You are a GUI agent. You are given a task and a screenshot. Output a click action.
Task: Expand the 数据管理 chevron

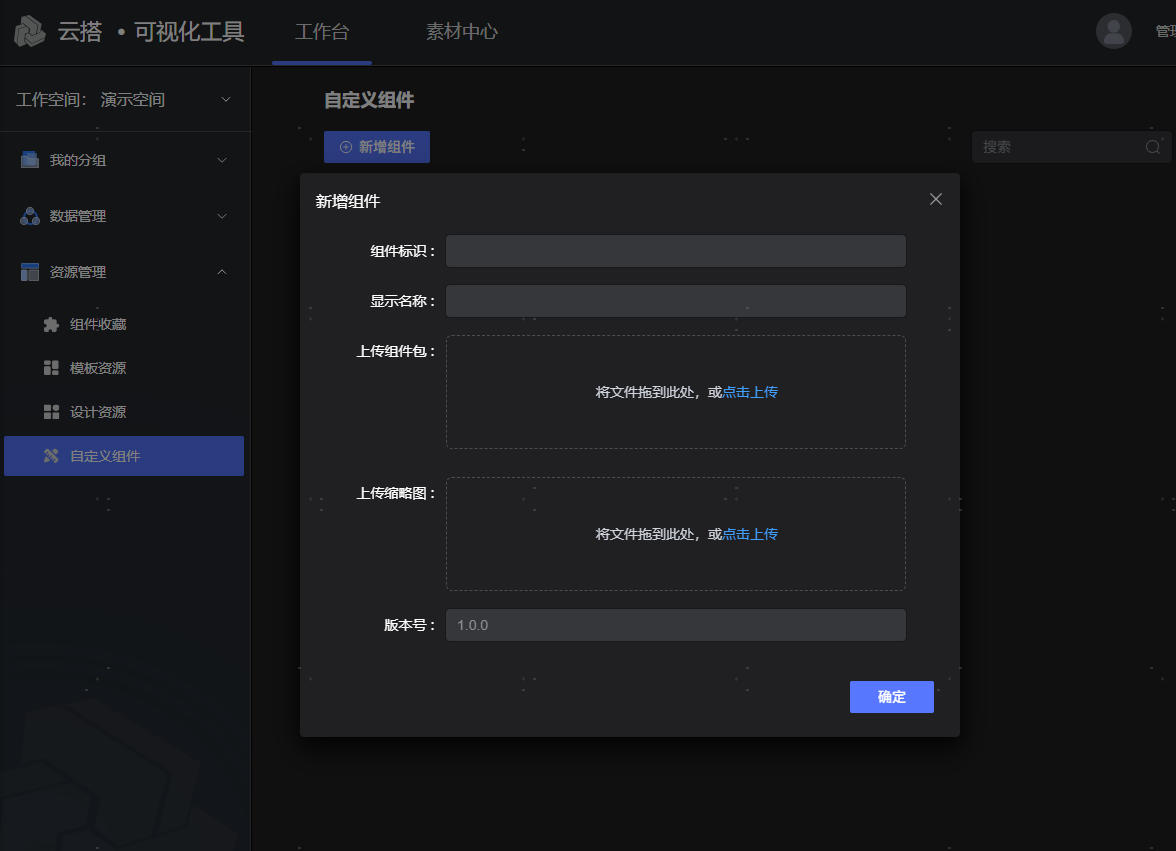click(222, 216)
